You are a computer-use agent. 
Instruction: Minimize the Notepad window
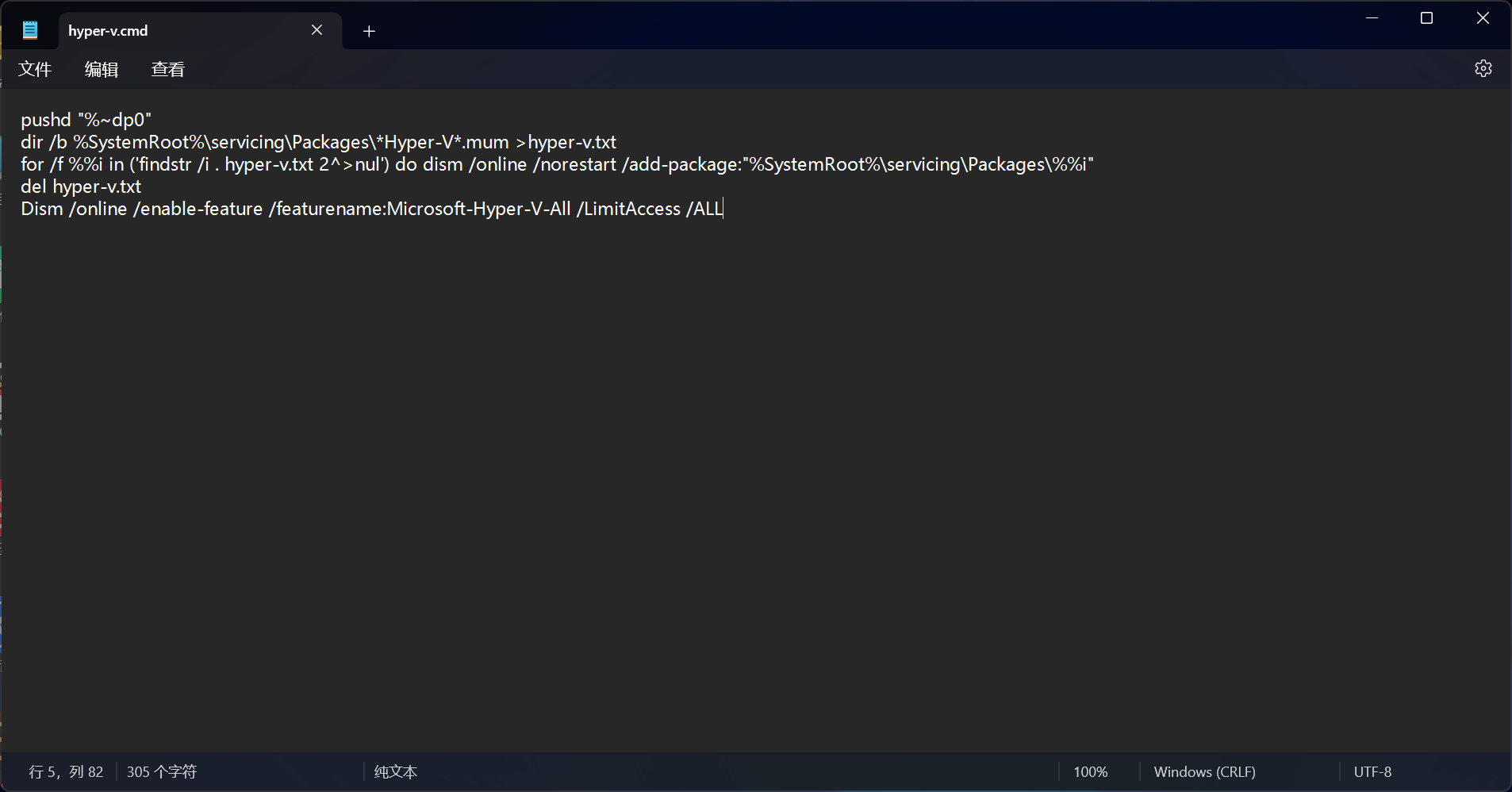point(1372,17)
